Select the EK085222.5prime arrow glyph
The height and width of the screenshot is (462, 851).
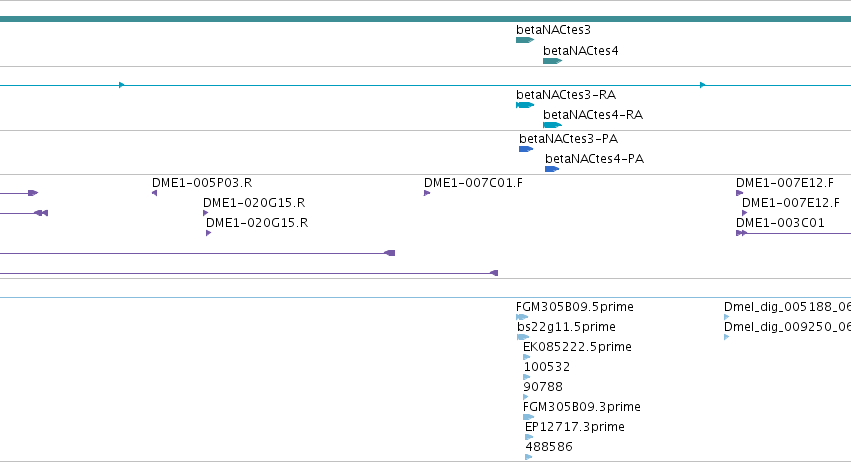(526, 357)
